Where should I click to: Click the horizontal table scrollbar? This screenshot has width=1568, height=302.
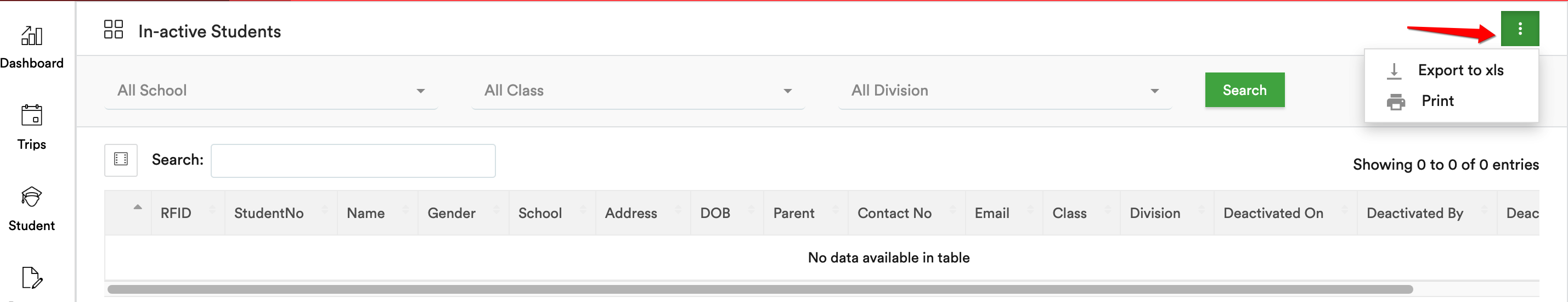click(760, 289)
